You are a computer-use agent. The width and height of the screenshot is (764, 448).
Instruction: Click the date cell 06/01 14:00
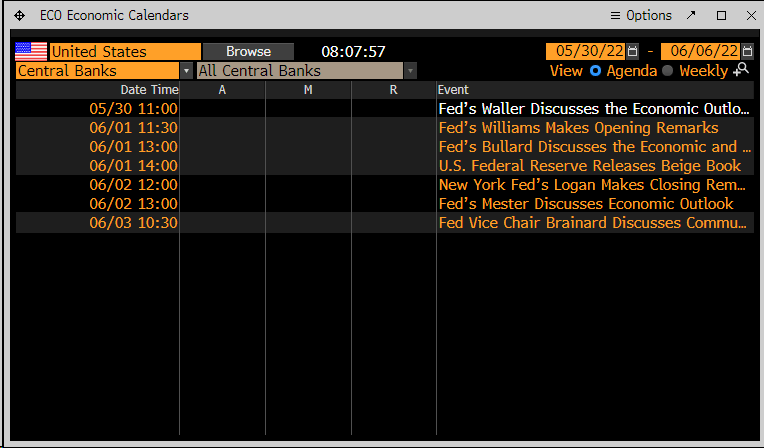coord(134,165)
